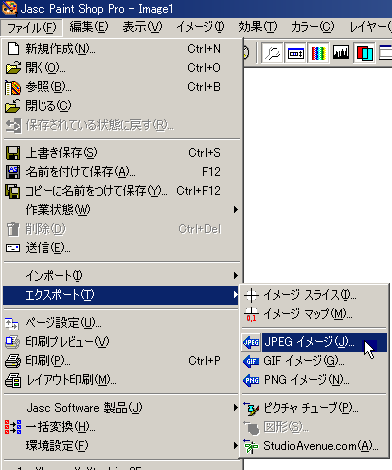Screen dimensions: 392x470
Task: Choose 参照(B)... menu entry
Action: [122, 87]
